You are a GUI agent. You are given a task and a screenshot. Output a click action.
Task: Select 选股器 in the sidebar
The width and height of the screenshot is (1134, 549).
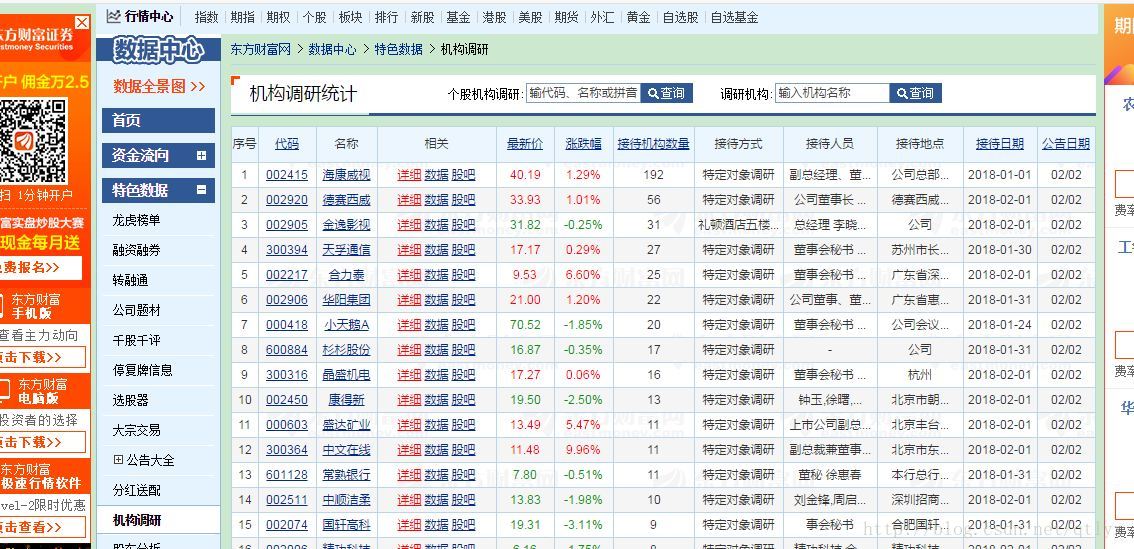[x=131, y=400]
